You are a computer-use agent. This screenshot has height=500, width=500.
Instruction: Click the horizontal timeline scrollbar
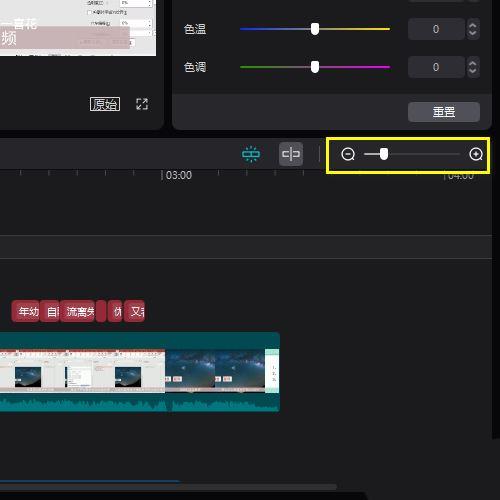point(168,487)
